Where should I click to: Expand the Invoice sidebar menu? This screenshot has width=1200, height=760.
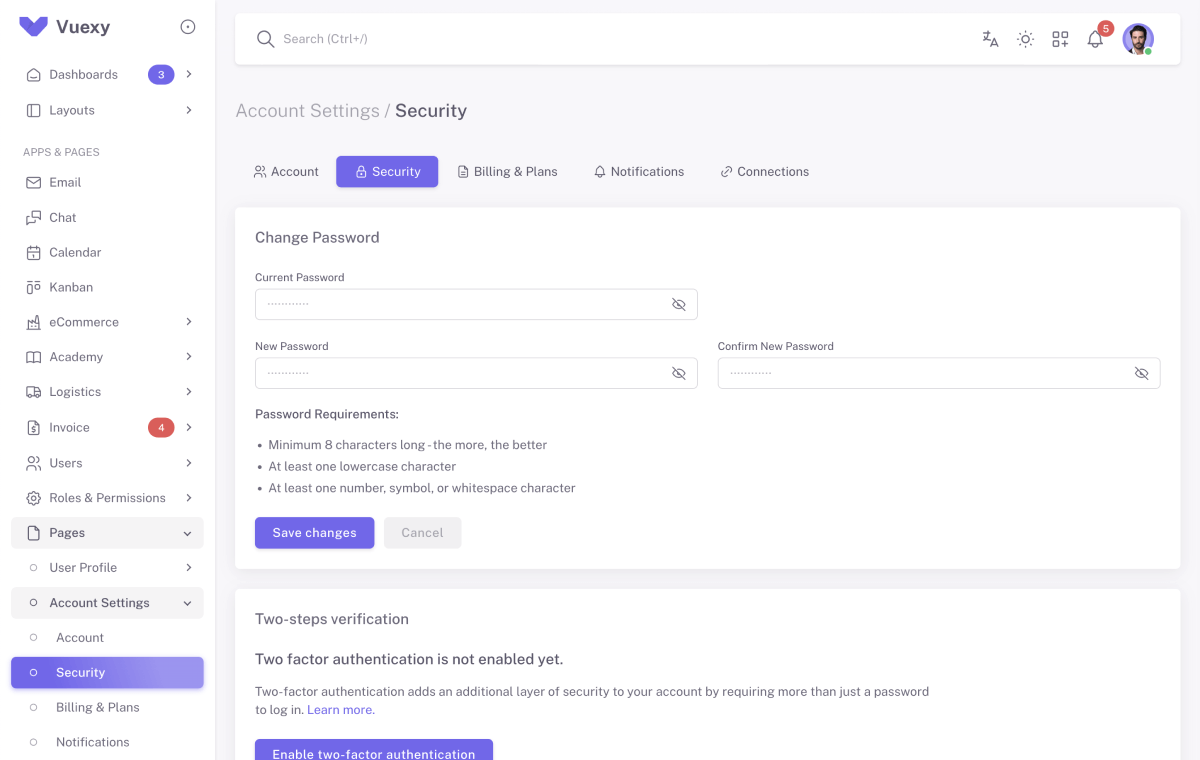point(107,427)
